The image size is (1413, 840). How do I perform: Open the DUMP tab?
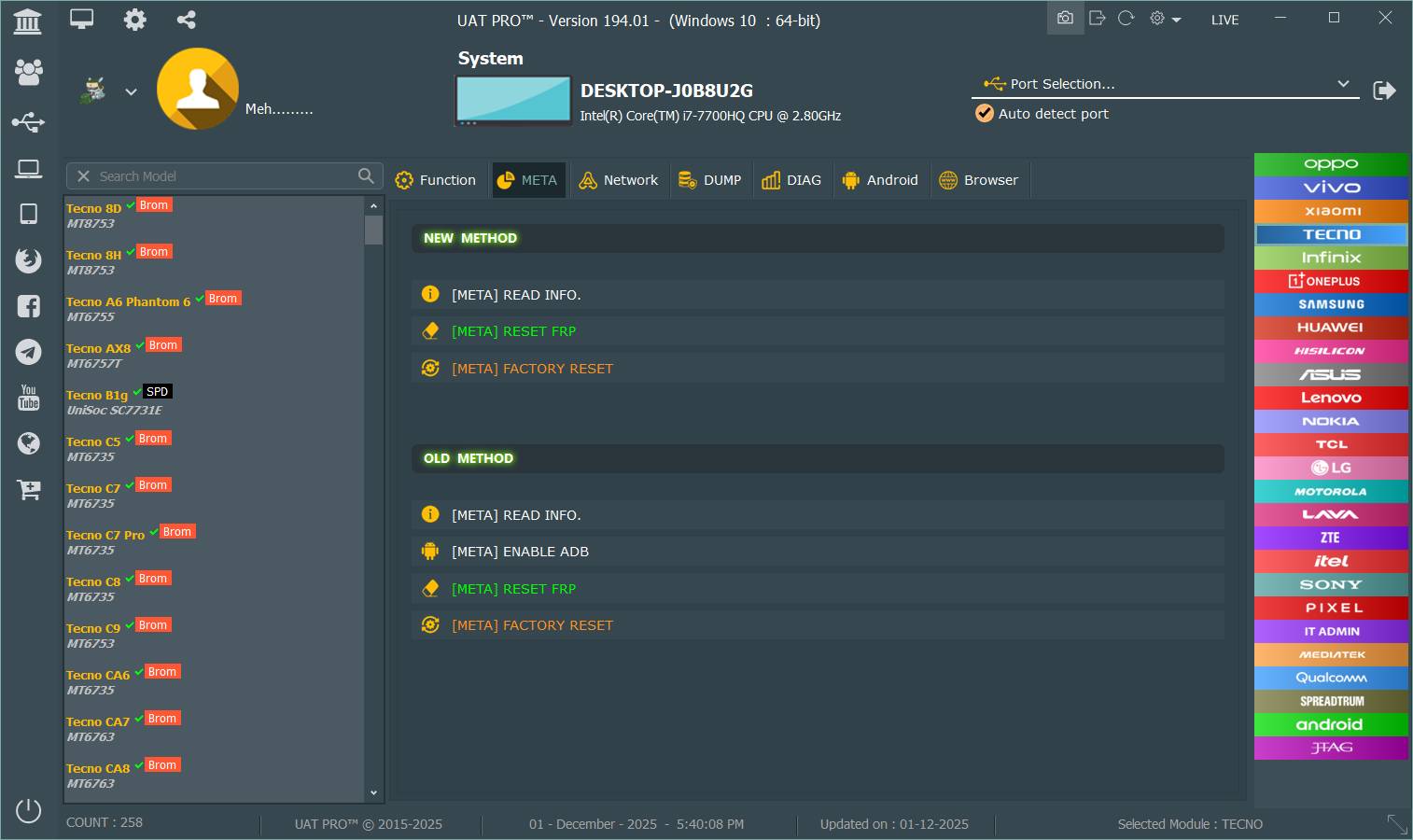click(x=709, y=180)
